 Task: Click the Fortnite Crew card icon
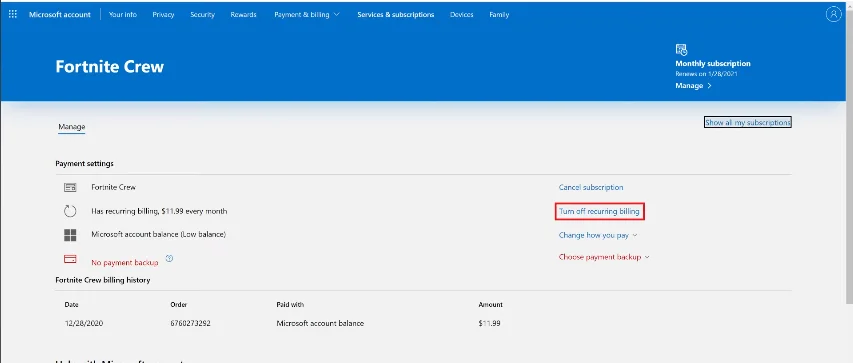point(70,187)
